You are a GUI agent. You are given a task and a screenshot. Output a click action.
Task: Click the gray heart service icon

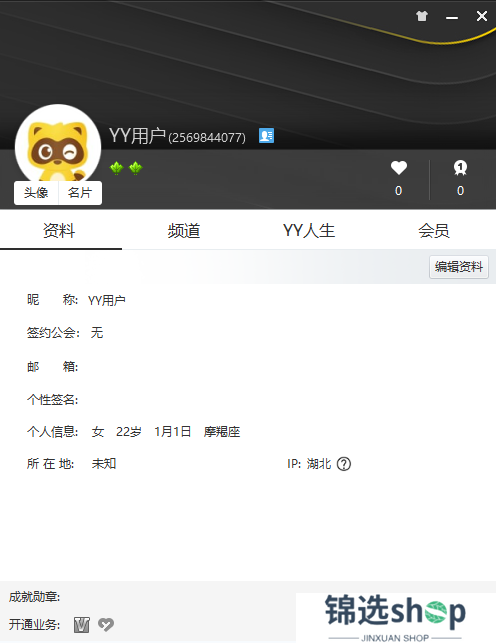[x=106, y=625]
